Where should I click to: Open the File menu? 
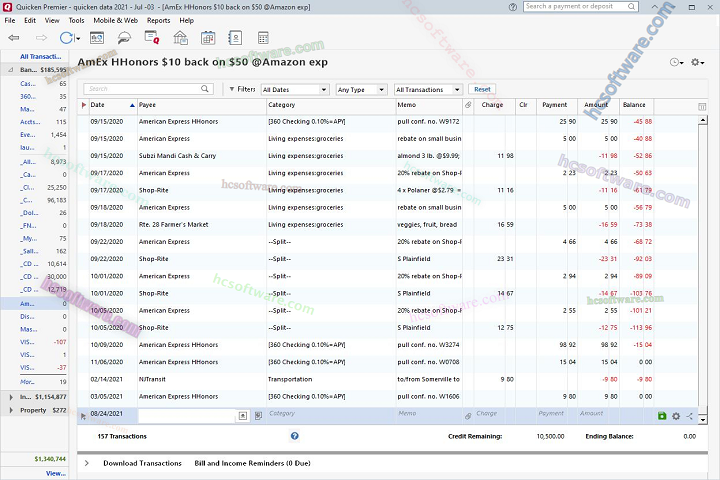[10, 20]
